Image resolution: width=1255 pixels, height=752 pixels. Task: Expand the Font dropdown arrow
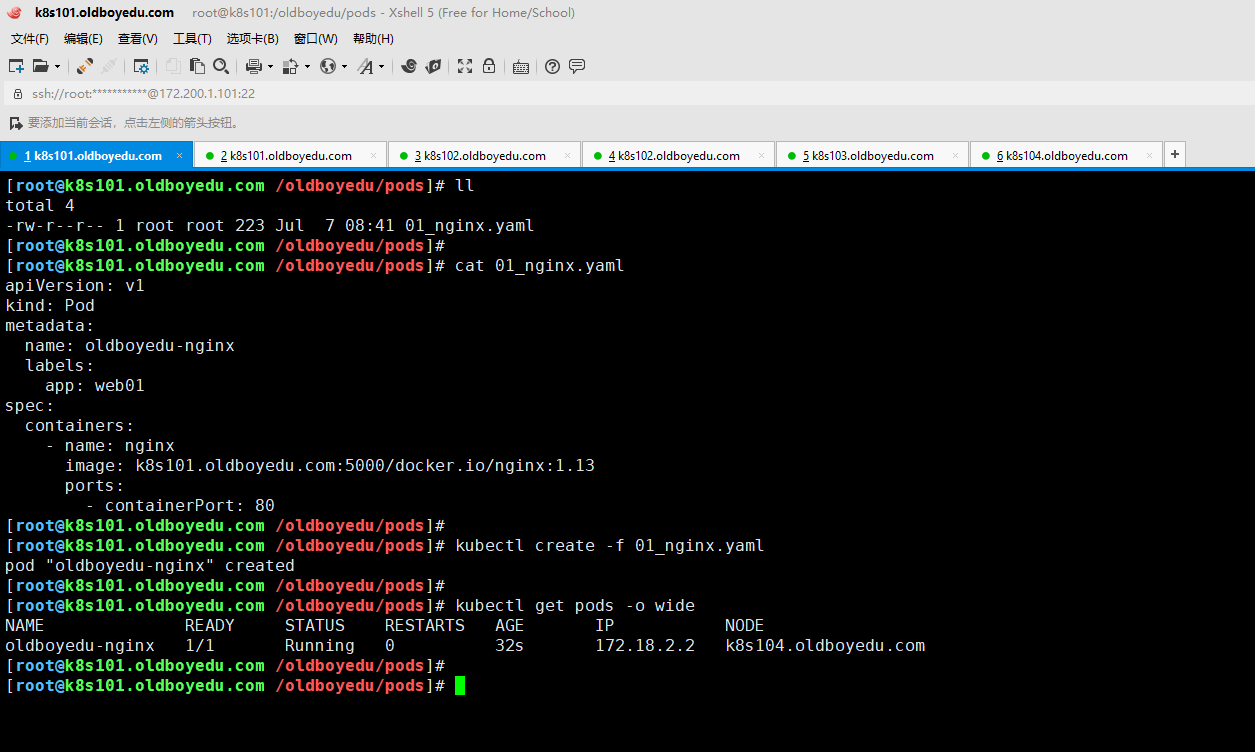(x=381, y=67)
